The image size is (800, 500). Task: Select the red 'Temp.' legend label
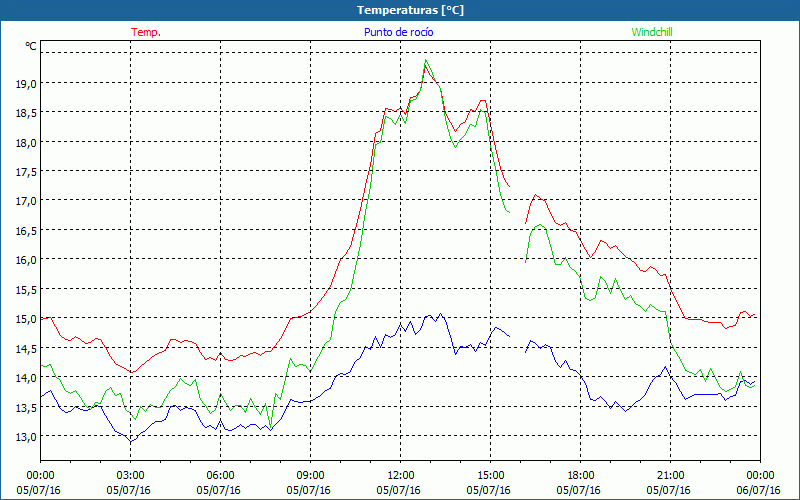tap(146, 32)
